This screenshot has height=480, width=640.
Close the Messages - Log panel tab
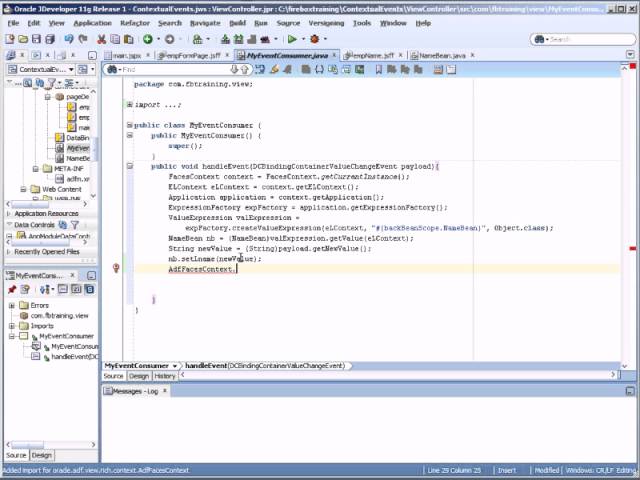165,391
